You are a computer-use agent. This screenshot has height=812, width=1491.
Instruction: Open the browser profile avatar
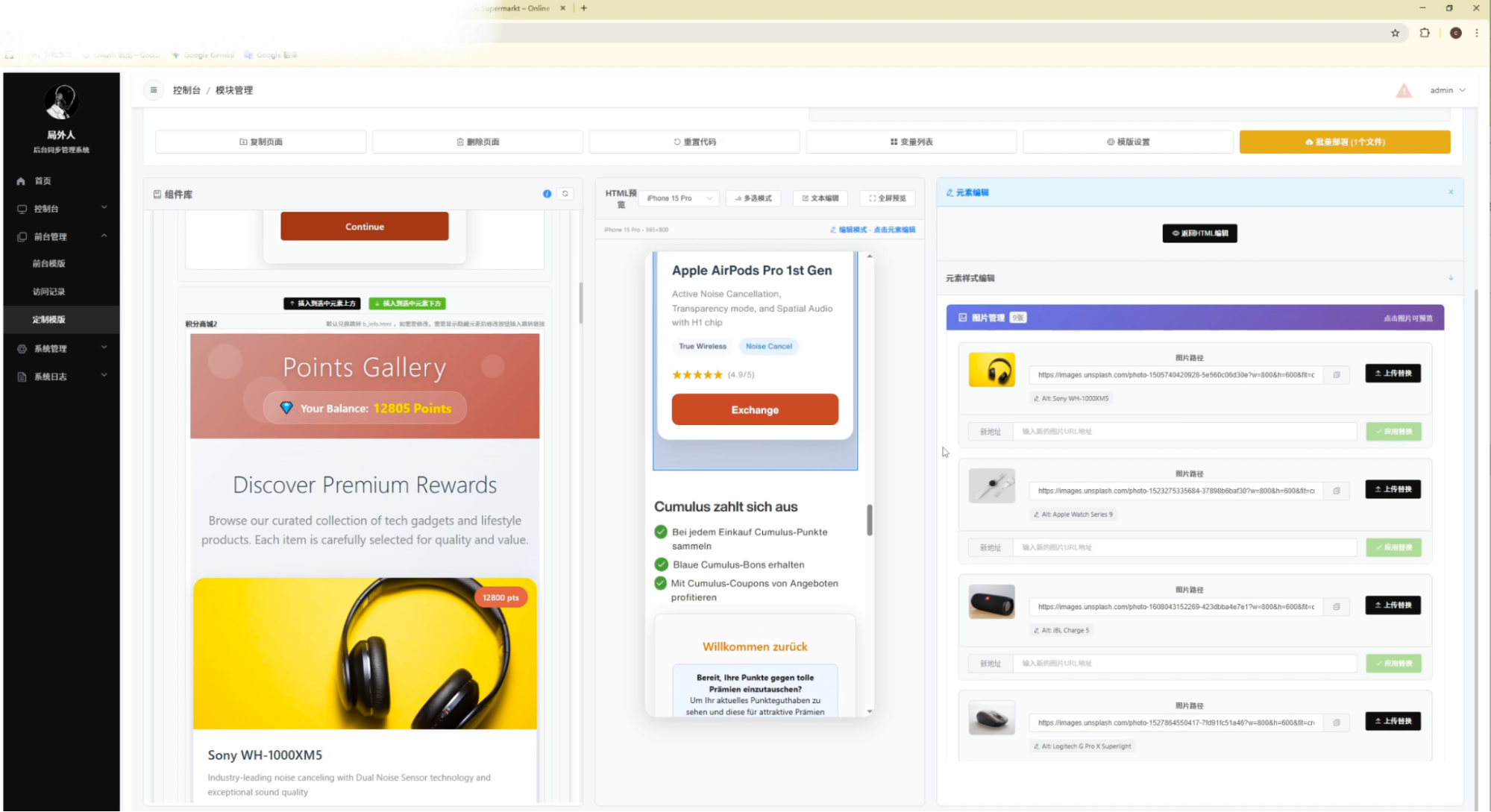click(1455, 33)
